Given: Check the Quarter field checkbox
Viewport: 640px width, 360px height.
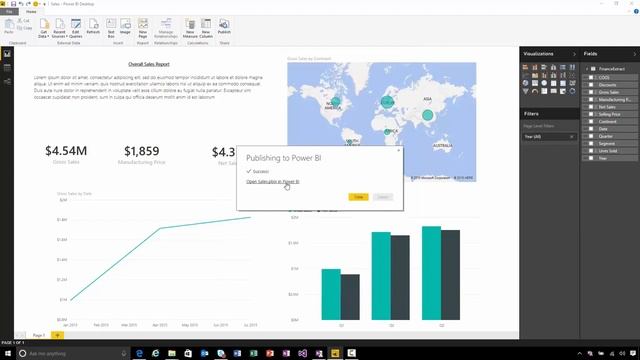Looking at the screenshot, I should (x=591, y=136).
